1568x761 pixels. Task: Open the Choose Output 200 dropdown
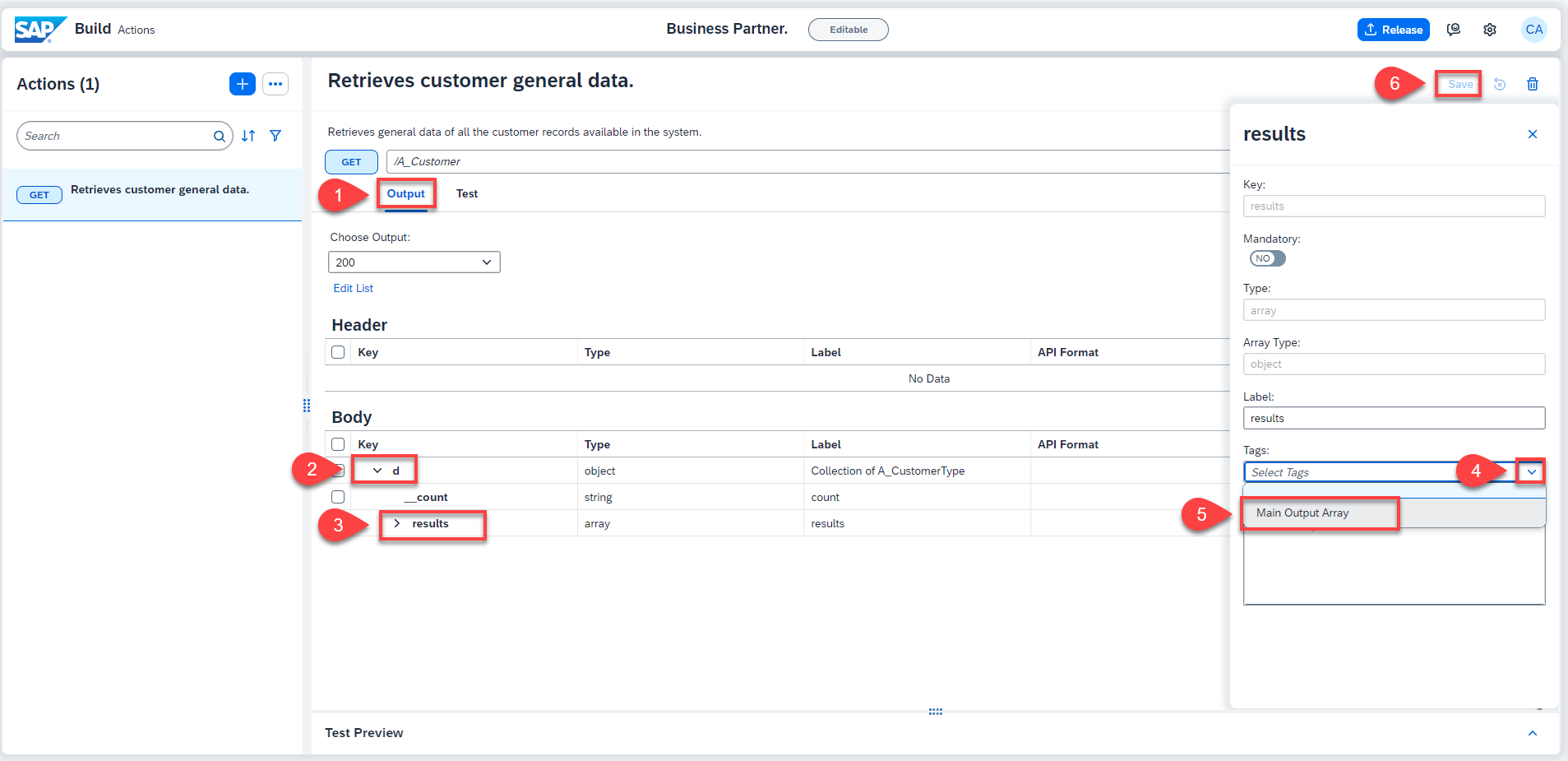414,262
